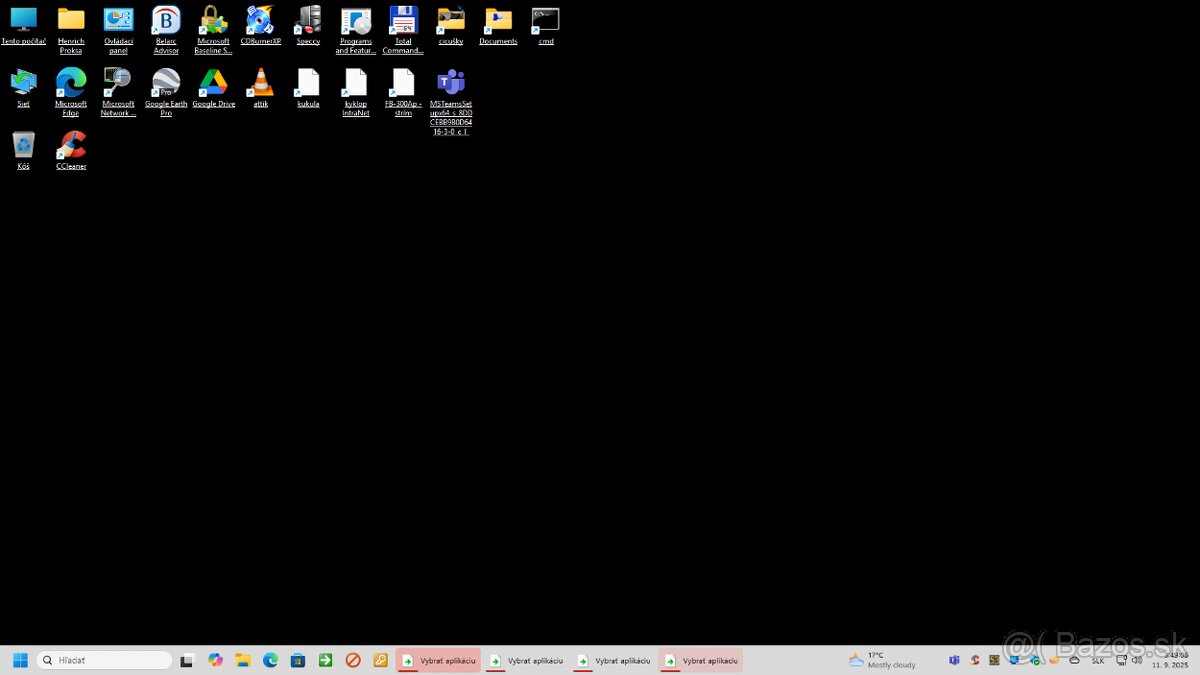Click the SLK keyboard language indicator
The width and height of the screenshot is (1200, 675).
1098,660
